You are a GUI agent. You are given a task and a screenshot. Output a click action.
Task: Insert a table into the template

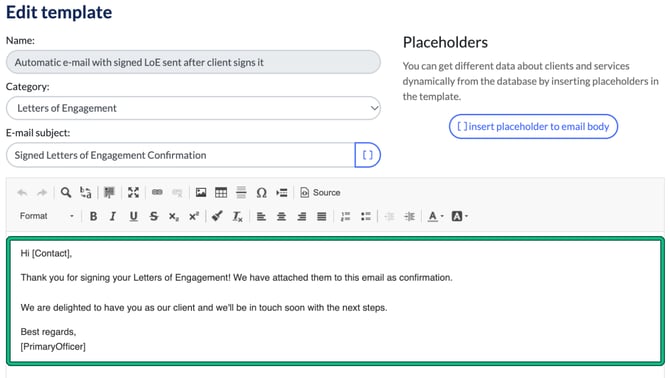(221, 193)
